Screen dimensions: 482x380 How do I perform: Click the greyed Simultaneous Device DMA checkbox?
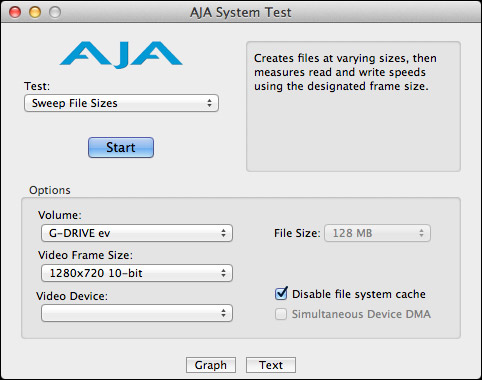click(281, 314)
